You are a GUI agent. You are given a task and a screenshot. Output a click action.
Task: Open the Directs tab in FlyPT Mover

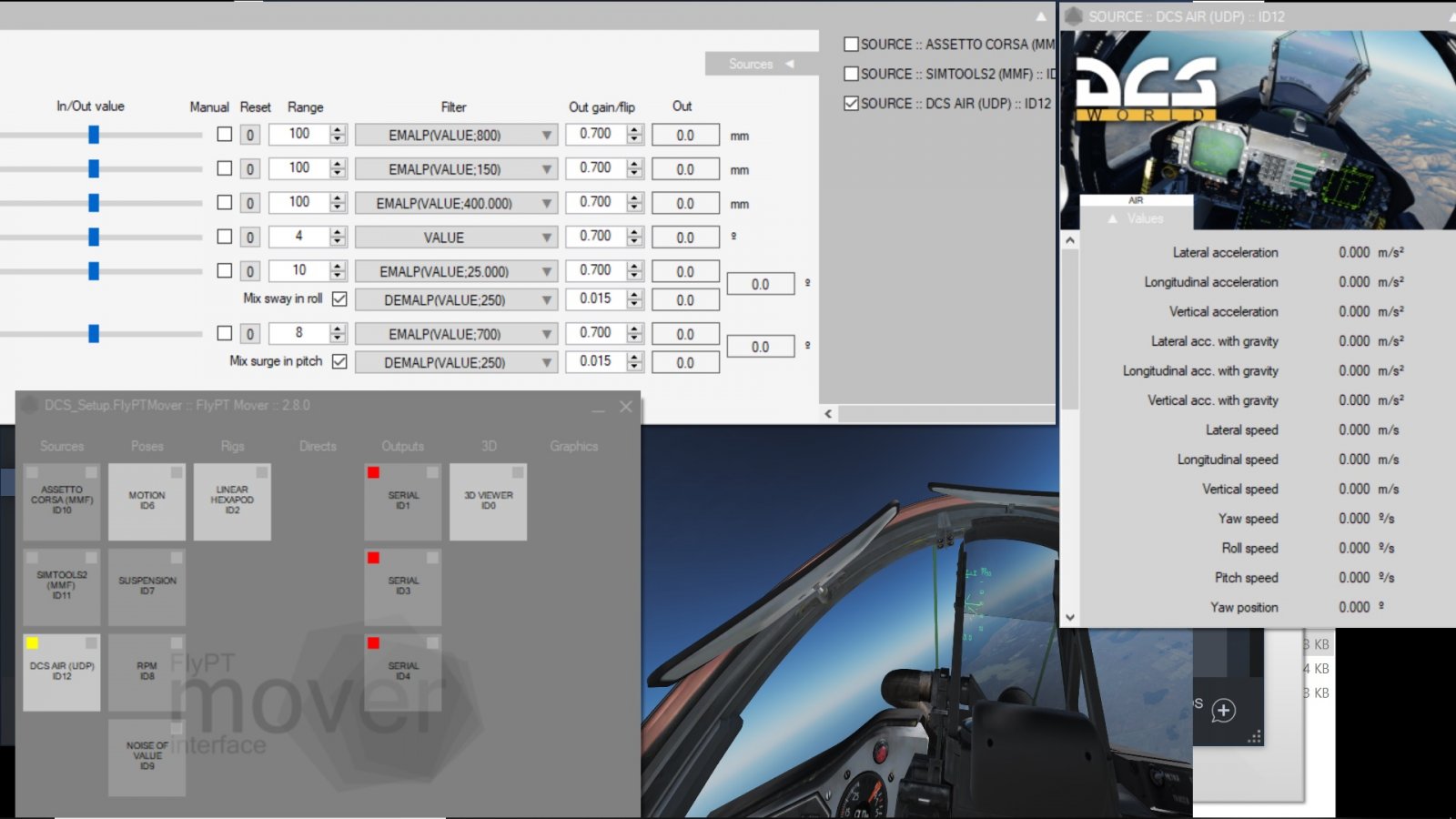pyautogui.click(x=318, y=447)
